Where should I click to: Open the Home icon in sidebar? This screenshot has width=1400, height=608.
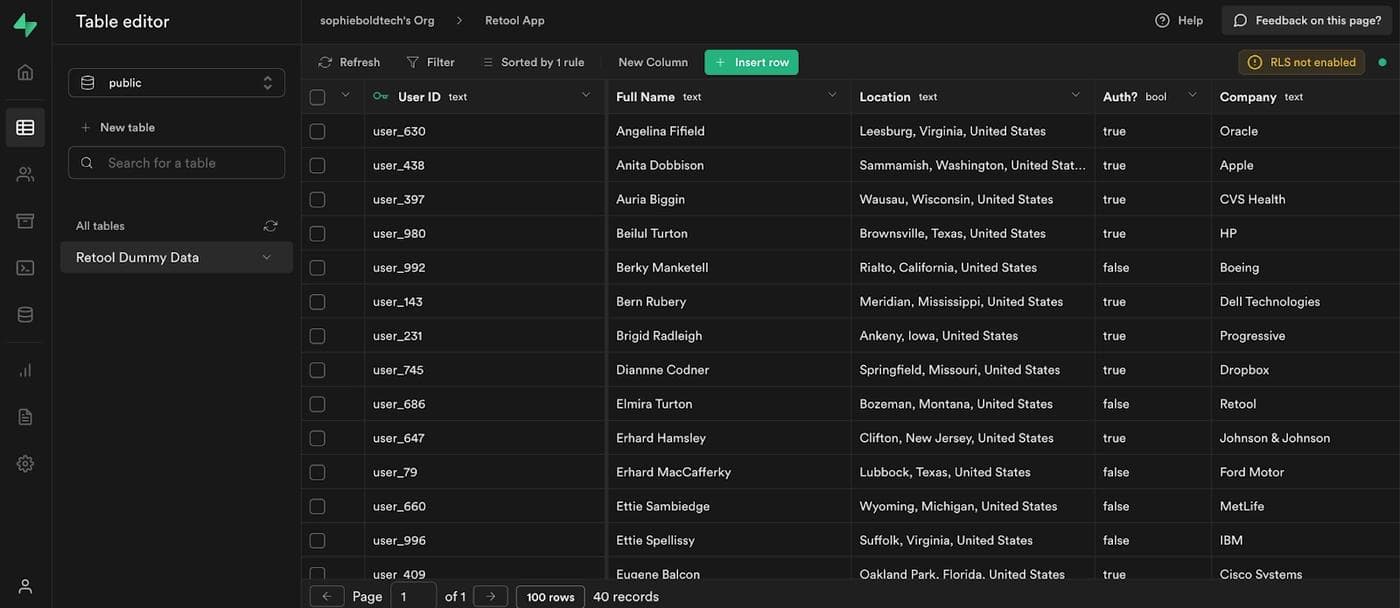[25, 72]
